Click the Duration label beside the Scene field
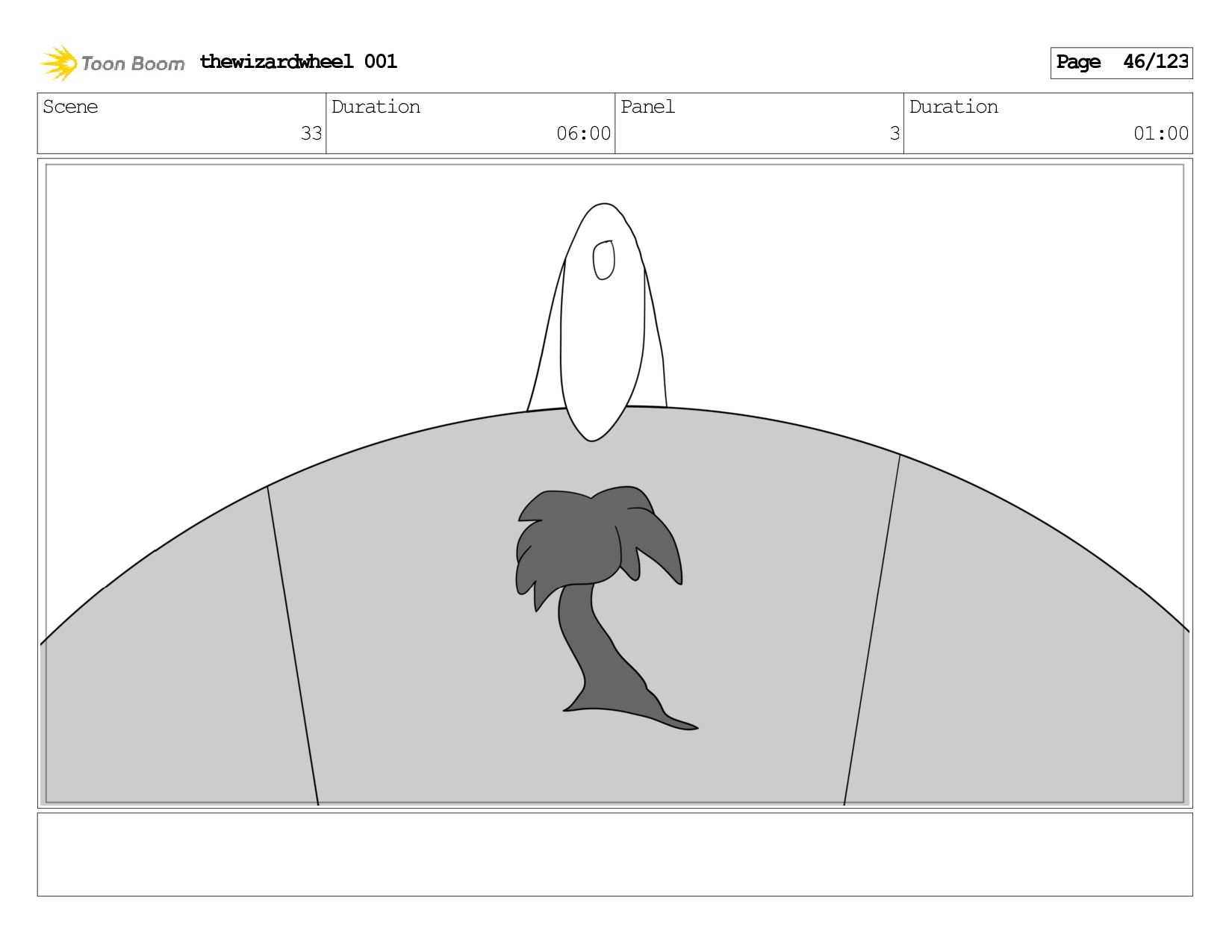Screen dimensions: 1232x952 point(376,107)
